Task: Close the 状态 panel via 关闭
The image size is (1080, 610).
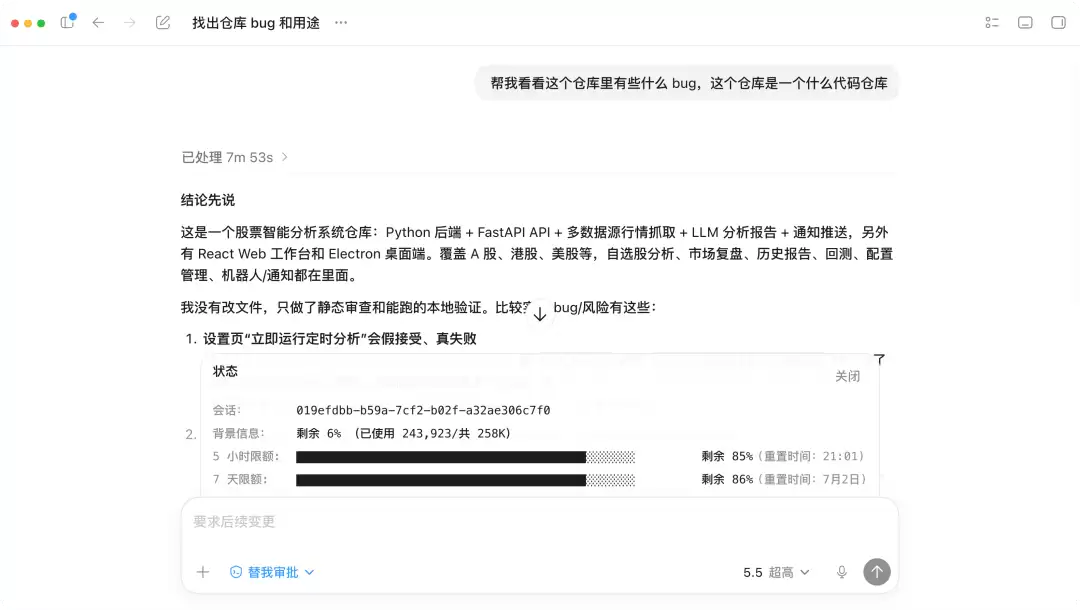Action: (847, 377)
